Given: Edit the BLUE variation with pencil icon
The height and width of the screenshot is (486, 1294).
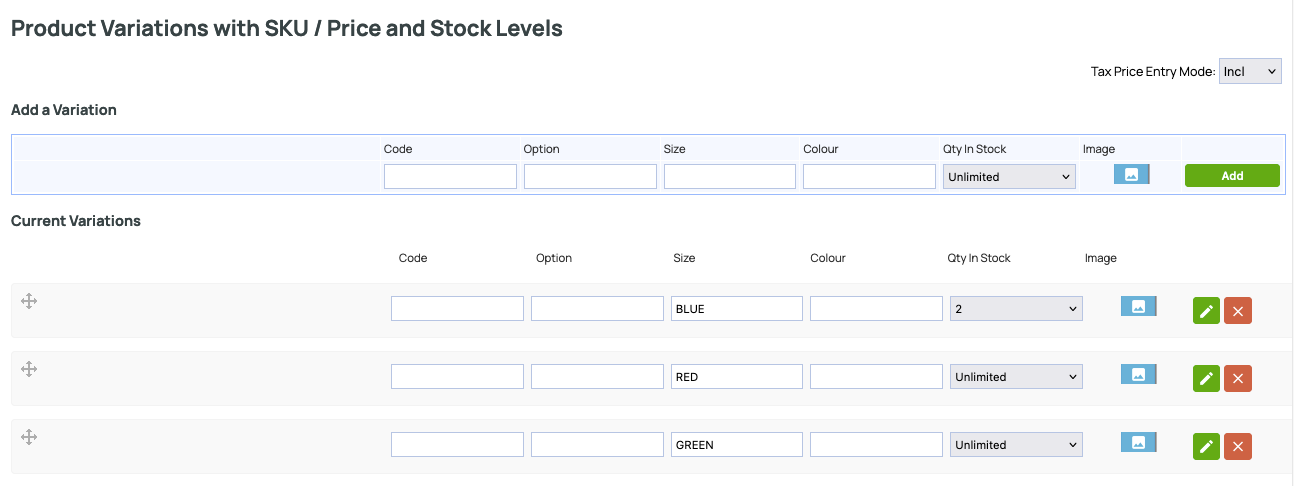Looking at the screenshot, I should 1206,311.
